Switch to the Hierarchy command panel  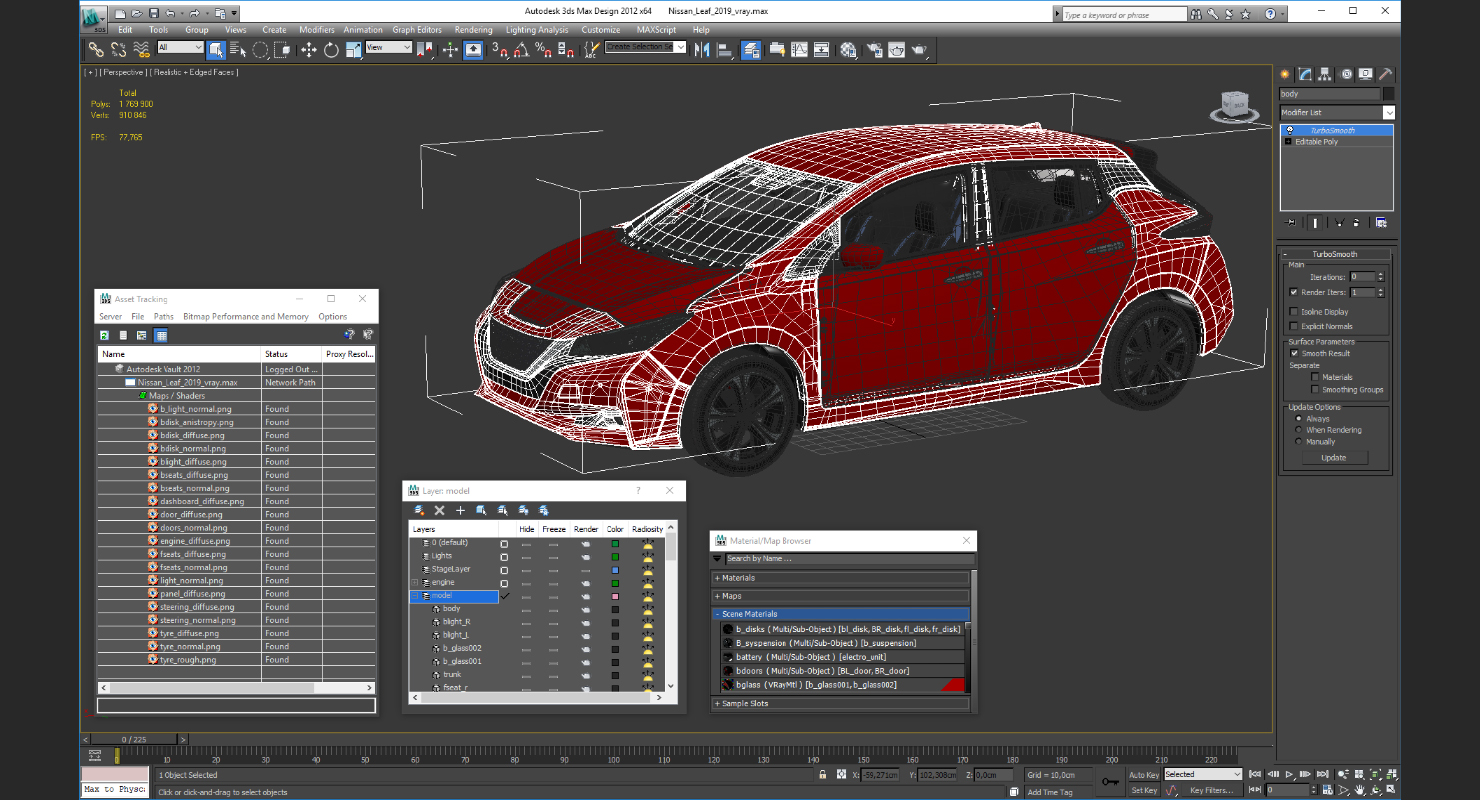(x=1325, y=74)
